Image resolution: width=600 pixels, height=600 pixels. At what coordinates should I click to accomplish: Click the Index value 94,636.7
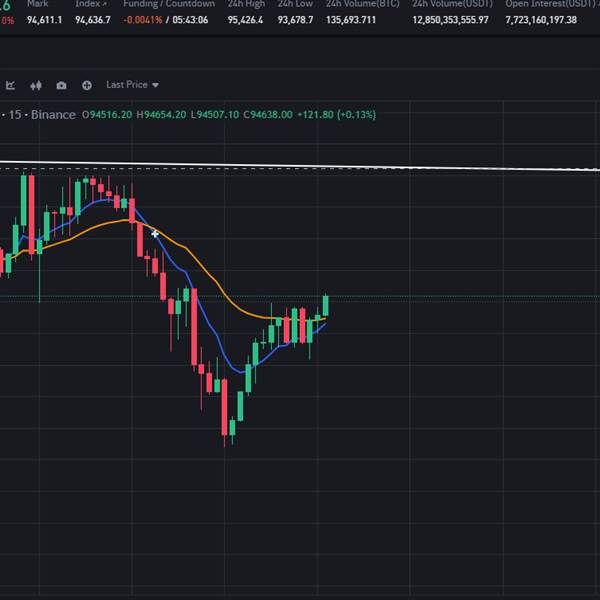coord(93,20)
